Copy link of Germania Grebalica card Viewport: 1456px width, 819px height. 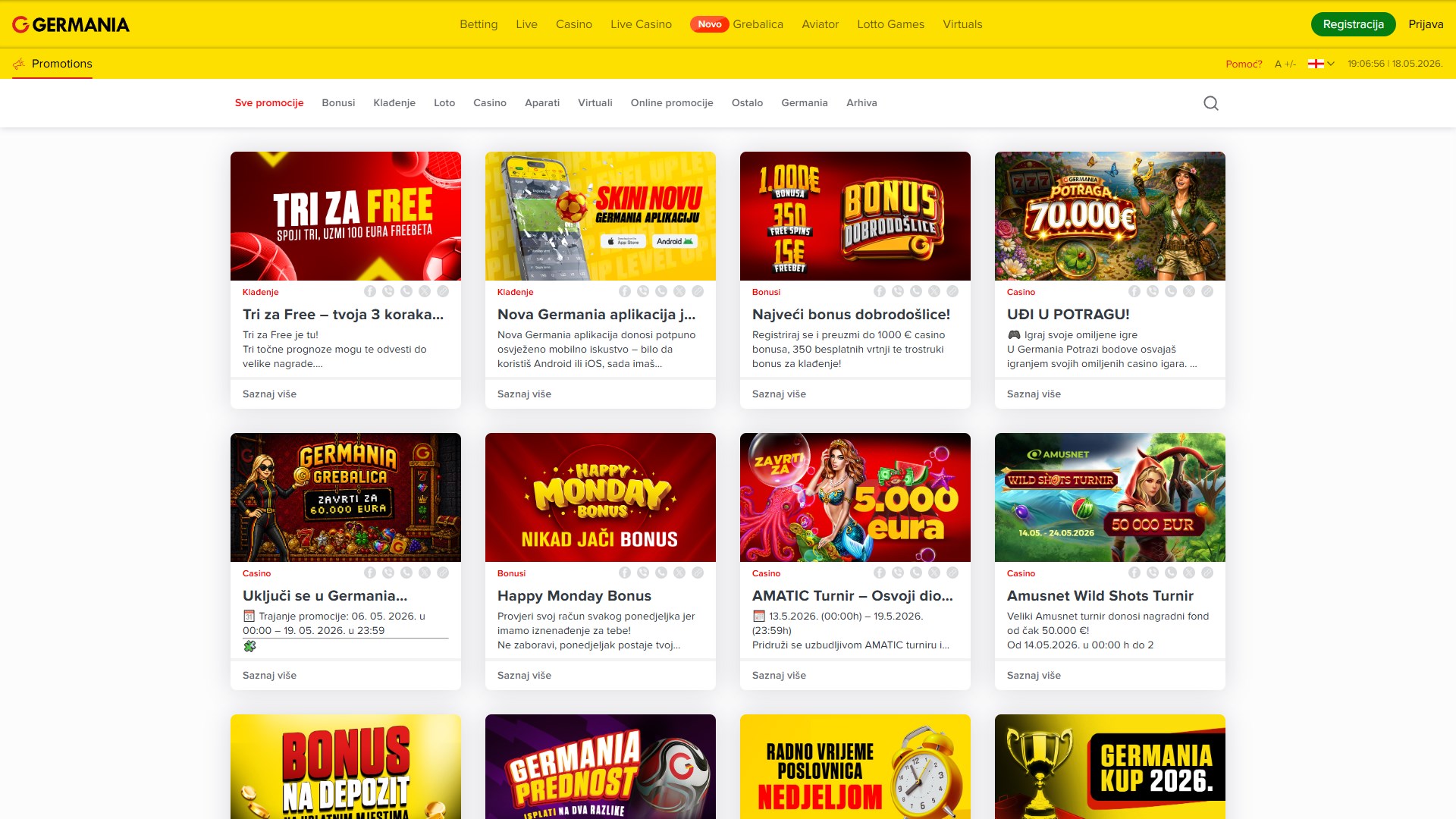point(443,573)
